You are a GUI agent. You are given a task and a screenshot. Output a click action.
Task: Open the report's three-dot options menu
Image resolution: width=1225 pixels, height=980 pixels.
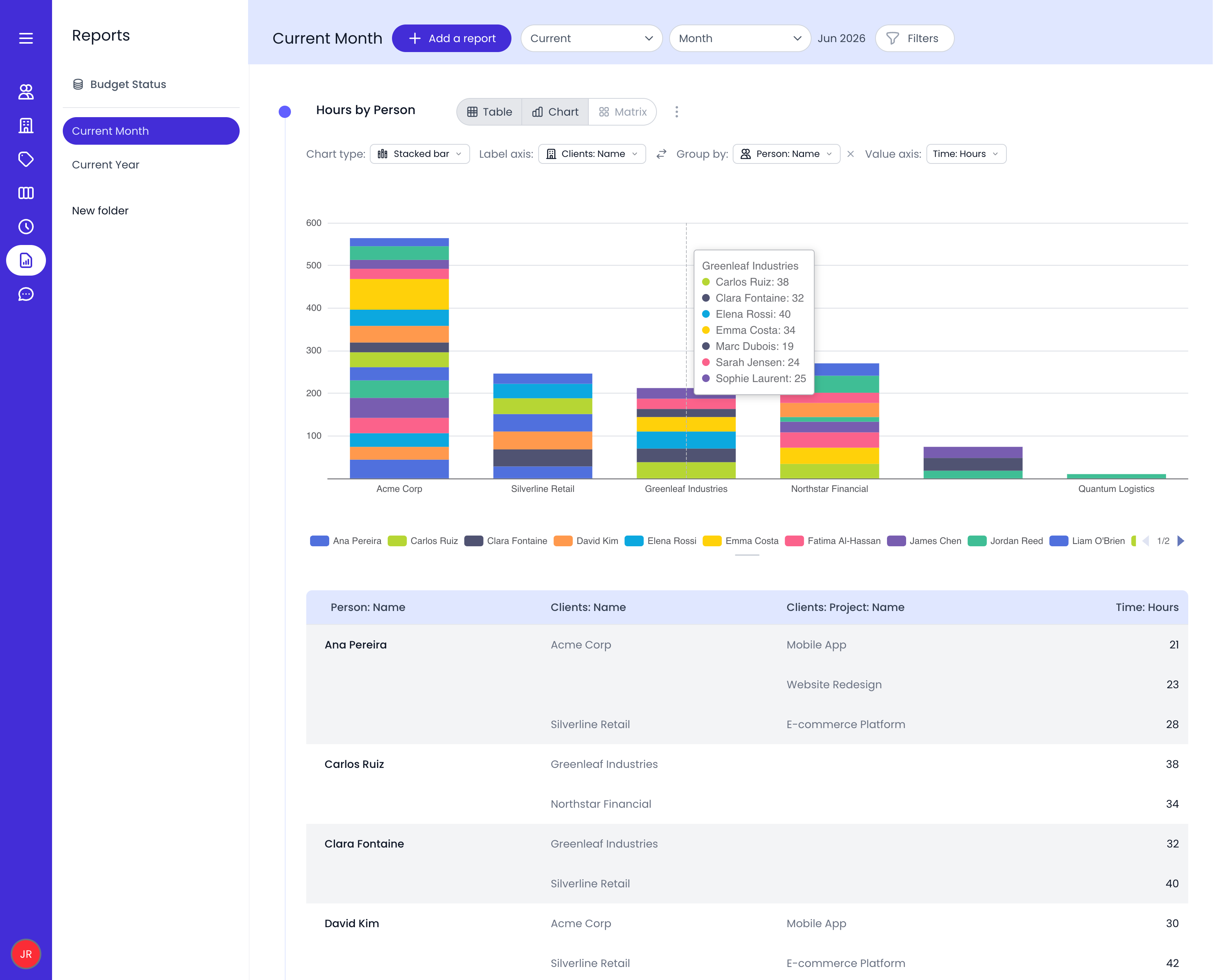(676, 112)
